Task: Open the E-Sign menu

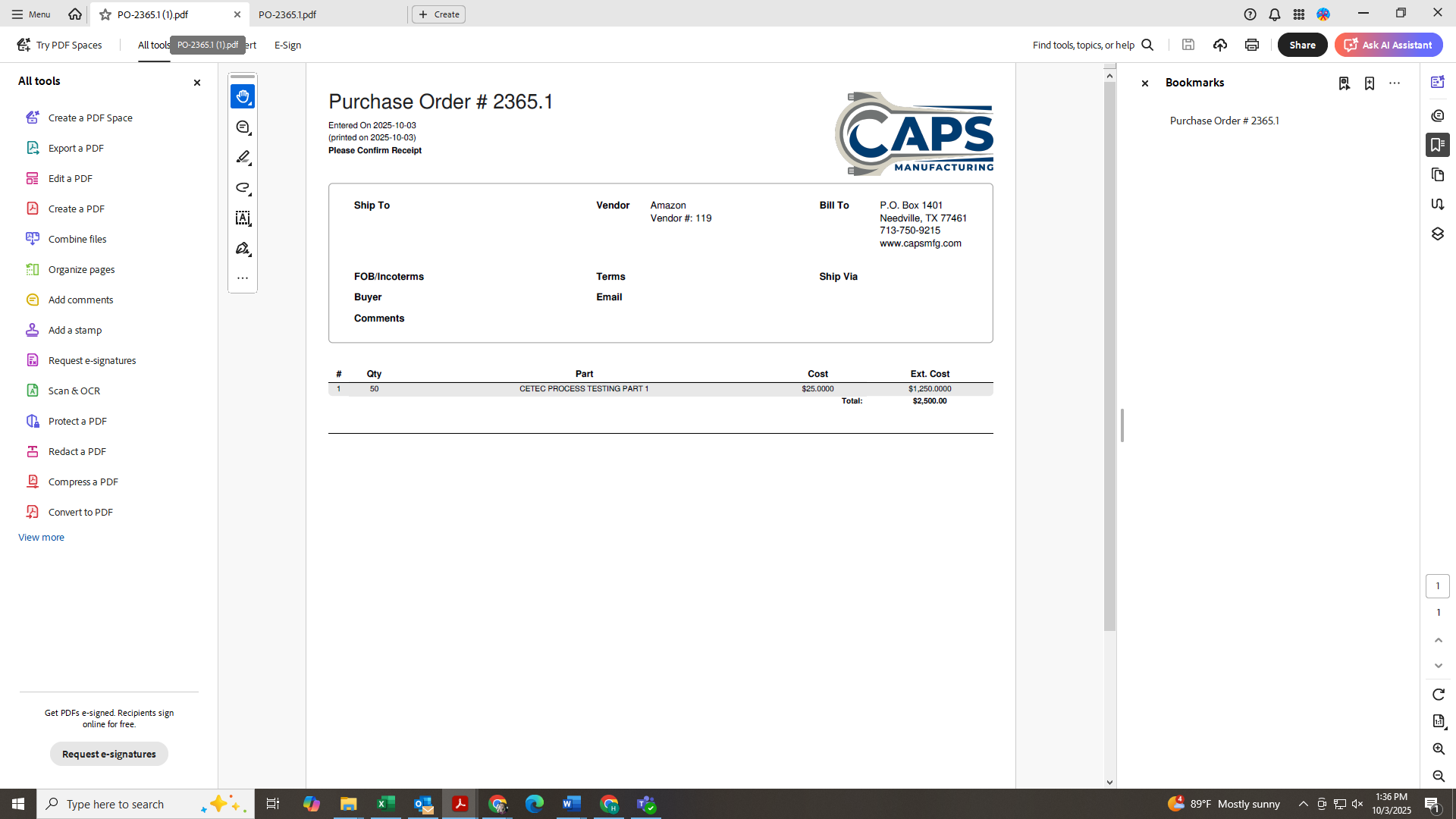Action: point(287,45)
